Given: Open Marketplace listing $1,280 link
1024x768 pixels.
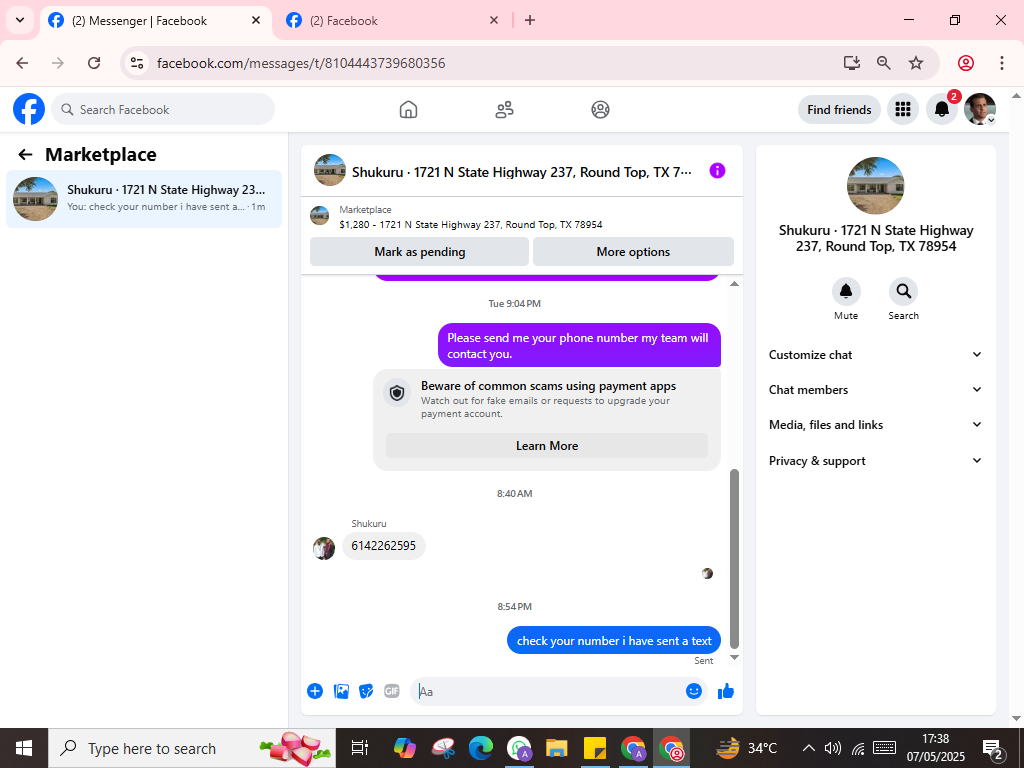Looking at the screenshot, I should tap(471, 225).
